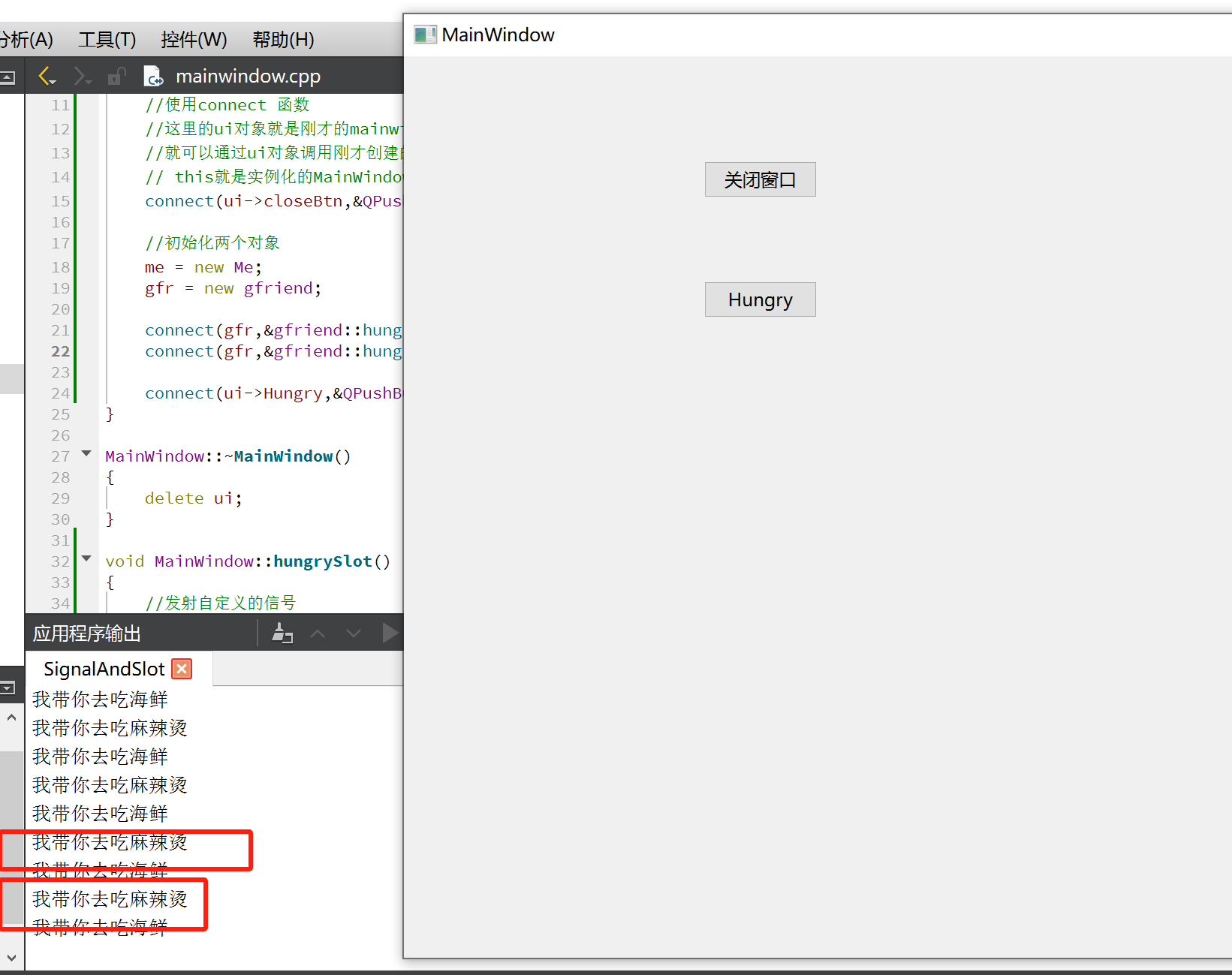Open the mainwindow.cpp document dropdown
The width and height of the screenshot is (1232, 975).
click(248, 76)
